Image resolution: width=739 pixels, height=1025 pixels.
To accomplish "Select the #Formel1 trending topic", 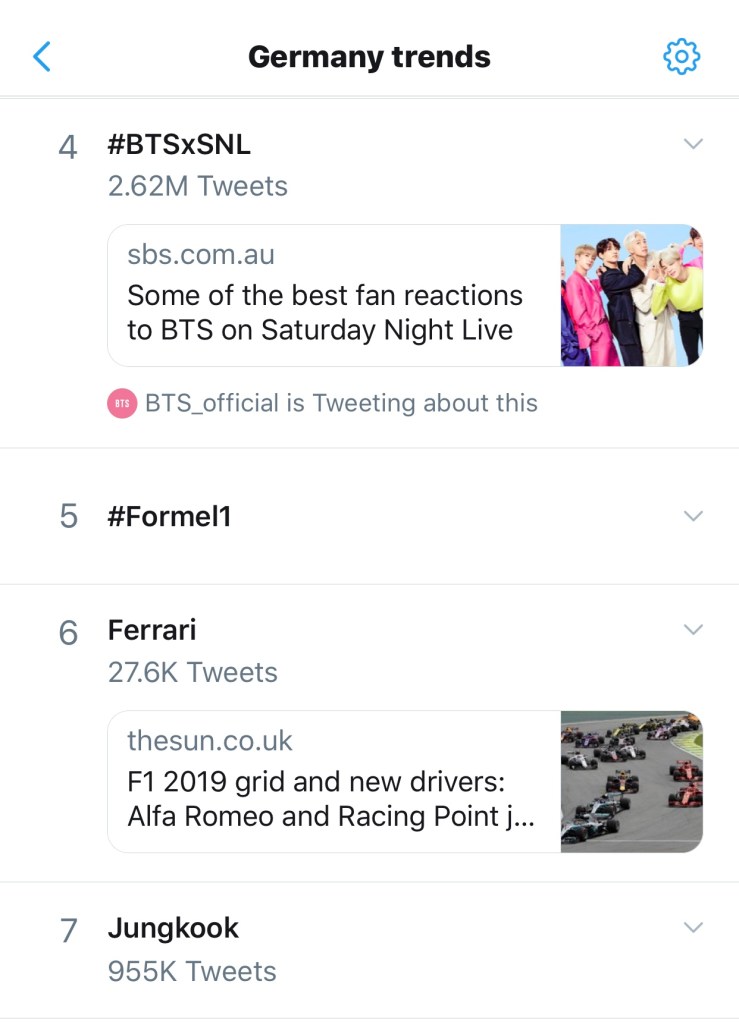I will pos(169,516).
